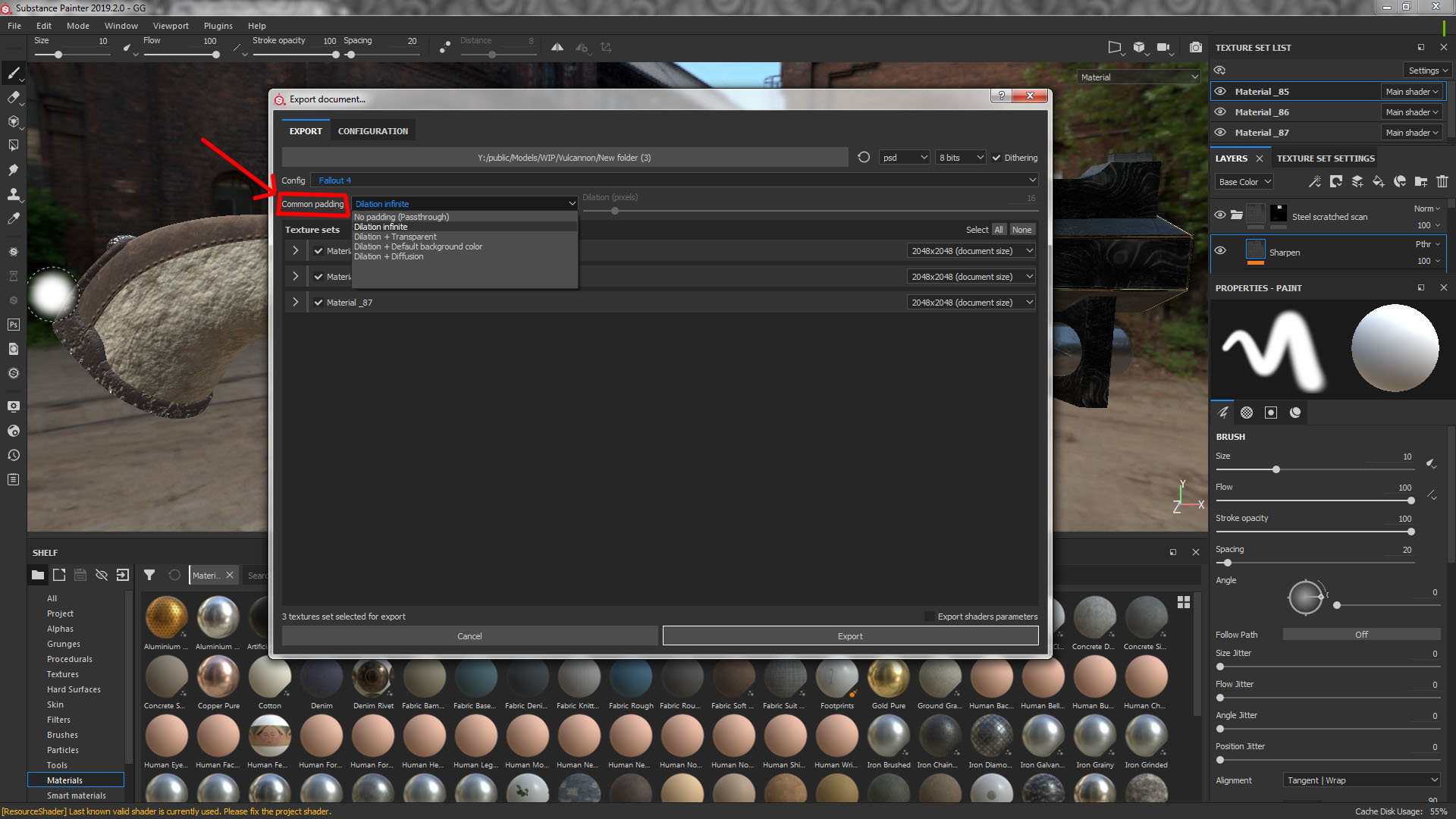The image size is (1456, 819).
Task: Toggle Follow Path Off button
Action: (x=1361, y=635)
